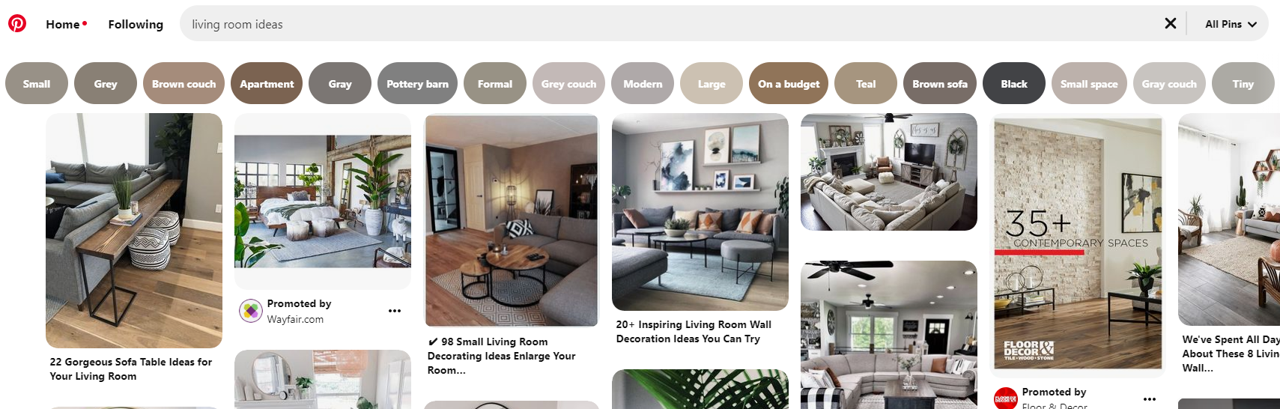This screenshot has height=409, width=1280.
Task: Apply the Pottery barn filter chip
Action: (x=418, y=84)
